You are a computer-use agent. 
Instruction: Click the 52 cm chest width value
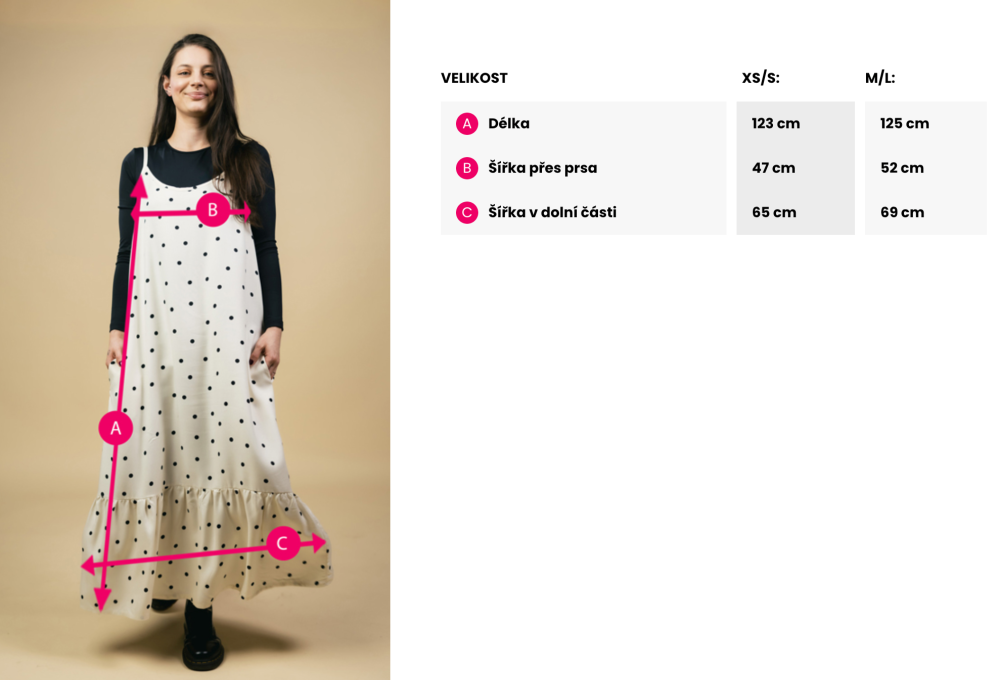pos(902,168)
